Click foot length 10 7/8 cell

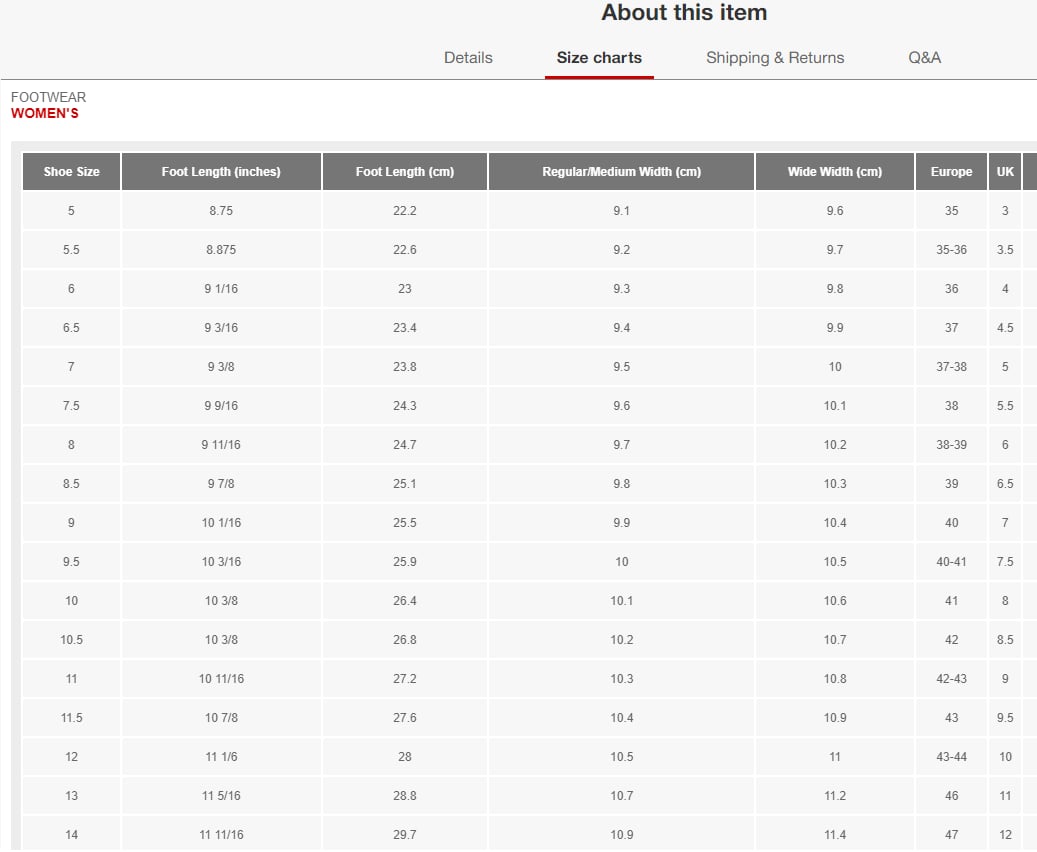click(221, 718)
